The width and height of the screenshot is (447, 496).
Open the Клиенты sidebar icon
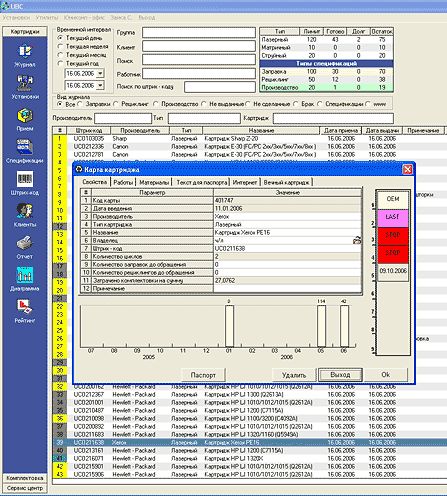tap(25, 211)
